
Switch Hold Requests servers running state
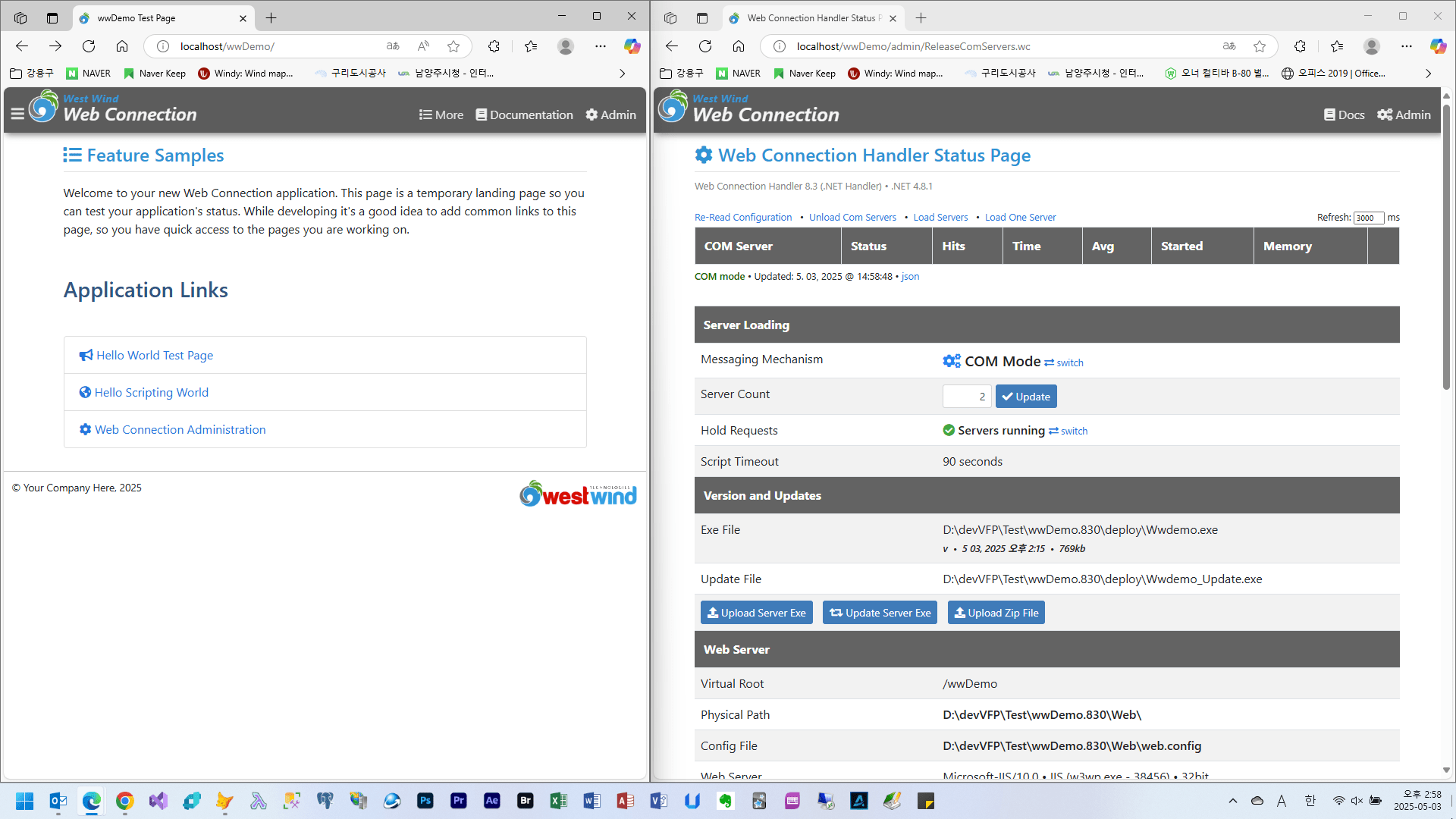point(1068,431)
